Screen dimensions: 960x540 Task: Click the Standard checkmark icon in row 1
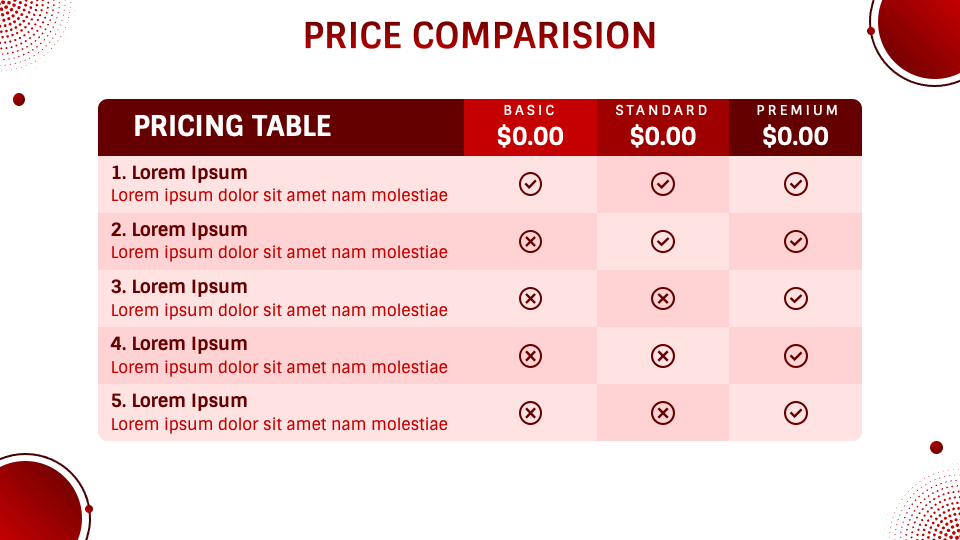click(x=663, y=184)
